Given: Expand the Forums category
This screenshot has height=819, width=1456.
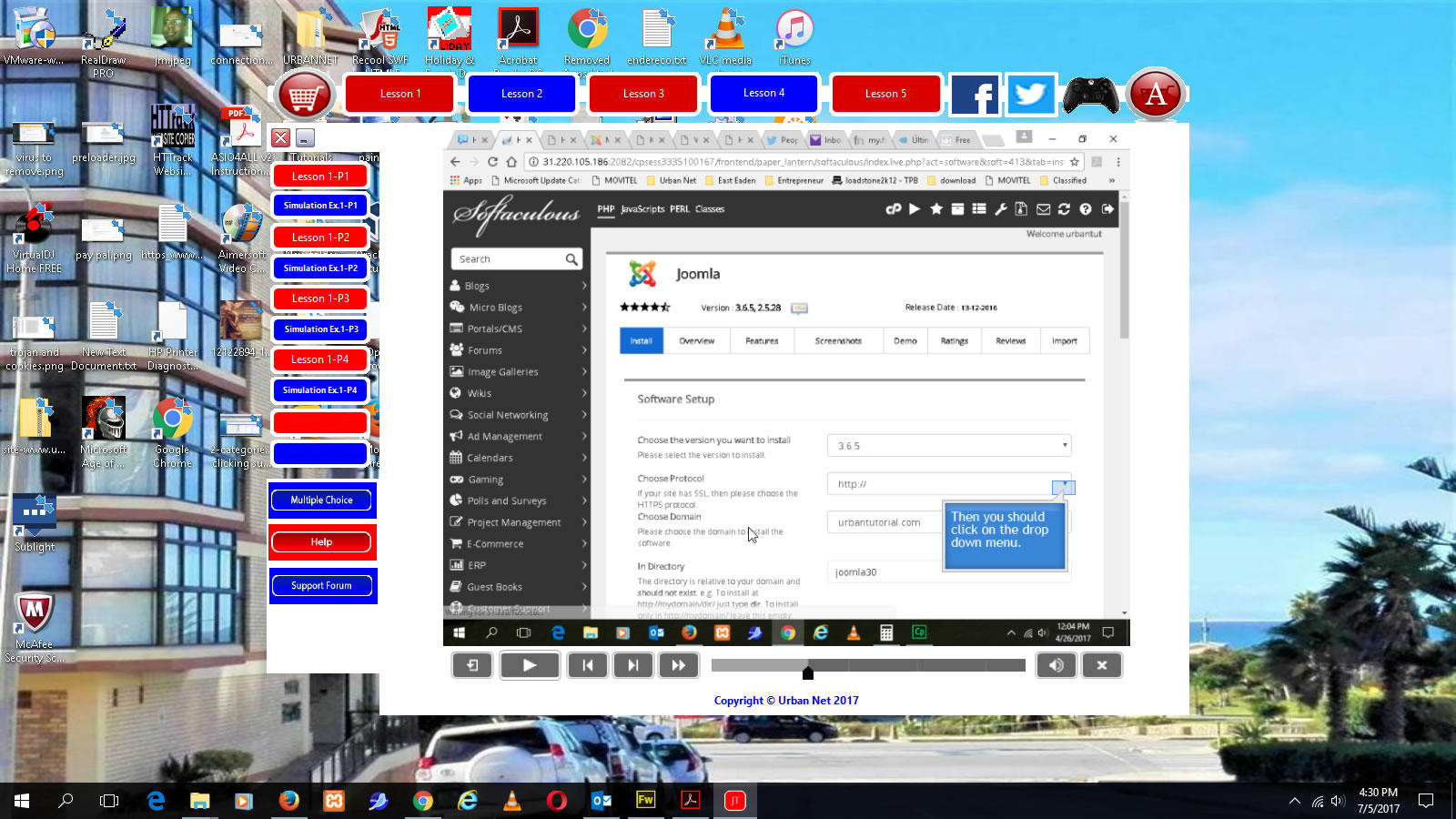Looking at the screenshot, I should [x=518, y=350].
